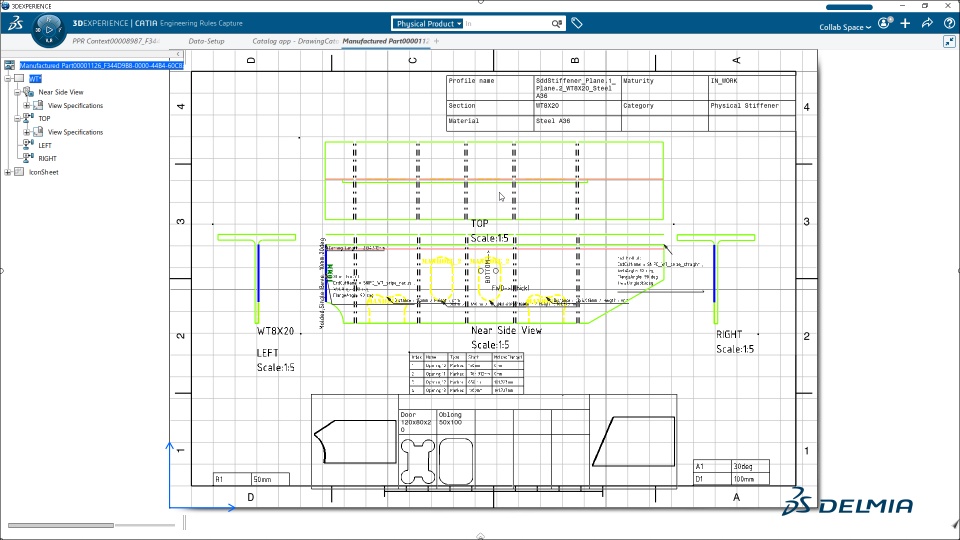
Task: Click the collapse view icon below Help
Action: pos(949,41)
